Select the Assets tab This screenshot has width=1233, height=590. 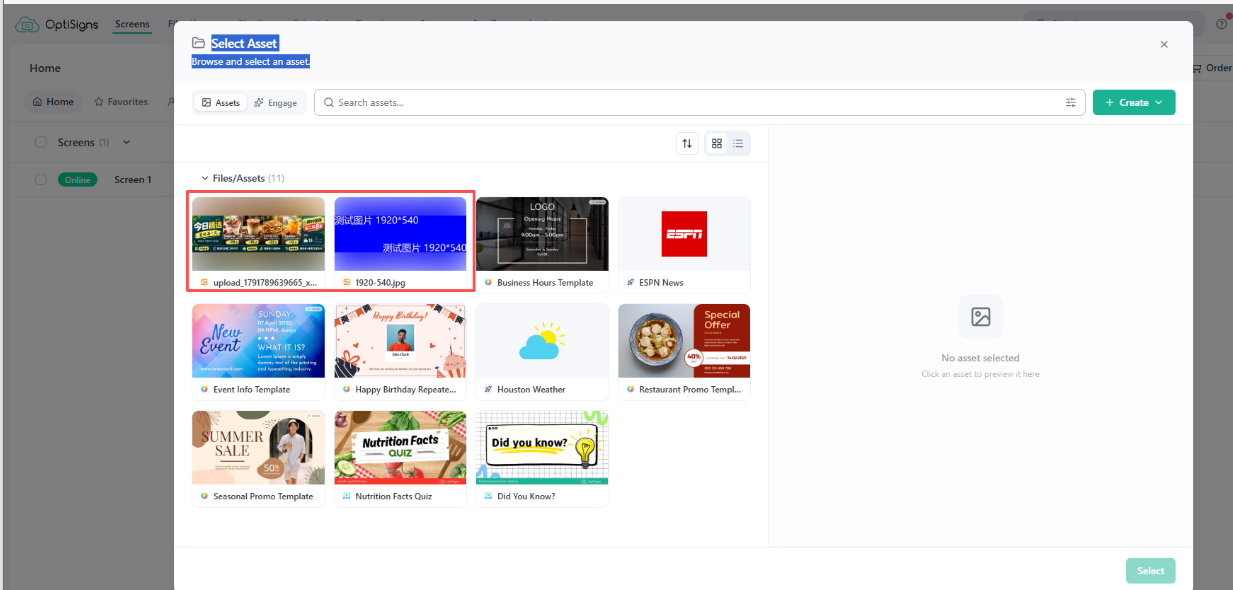[220, 102]
